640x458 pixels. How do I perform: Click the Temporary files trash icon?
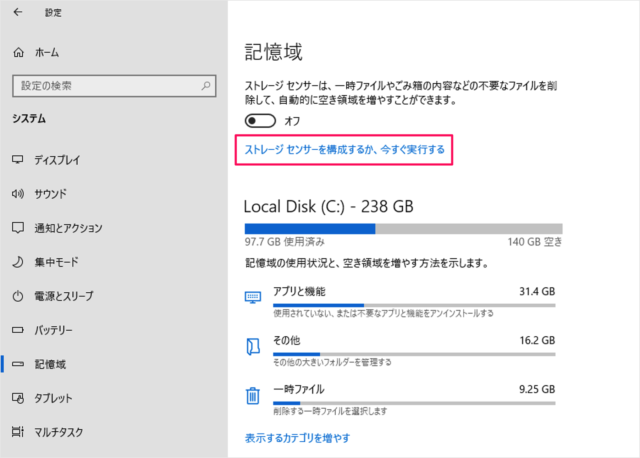[x=253, y=396]
